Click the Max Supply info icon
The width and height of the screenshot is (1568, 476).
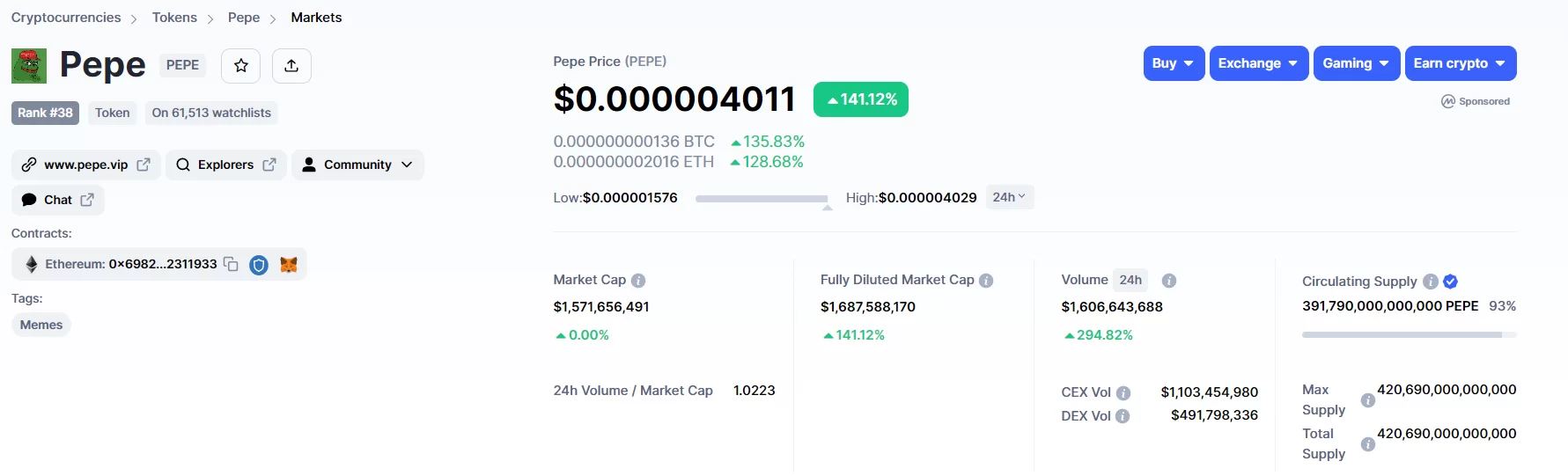[1368, 400]
